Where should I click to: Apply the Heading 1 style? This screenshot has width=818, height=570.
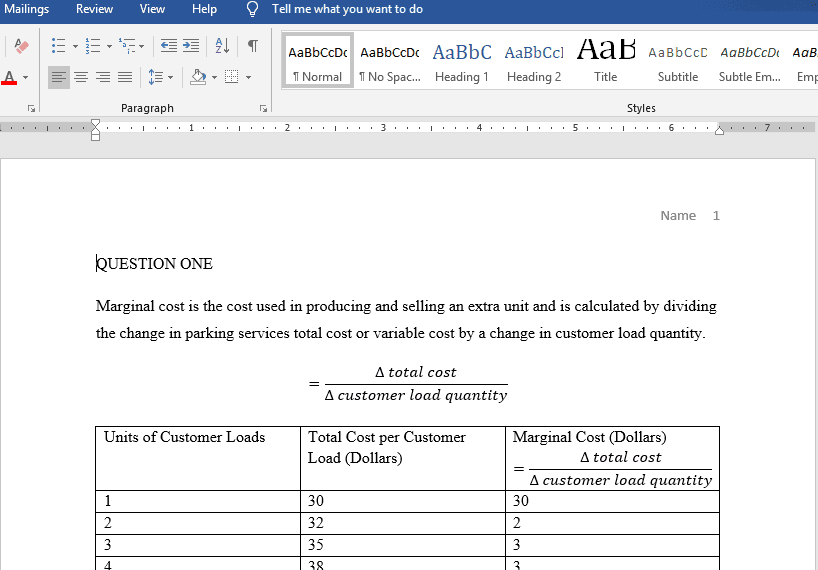[x=462, y=59]
